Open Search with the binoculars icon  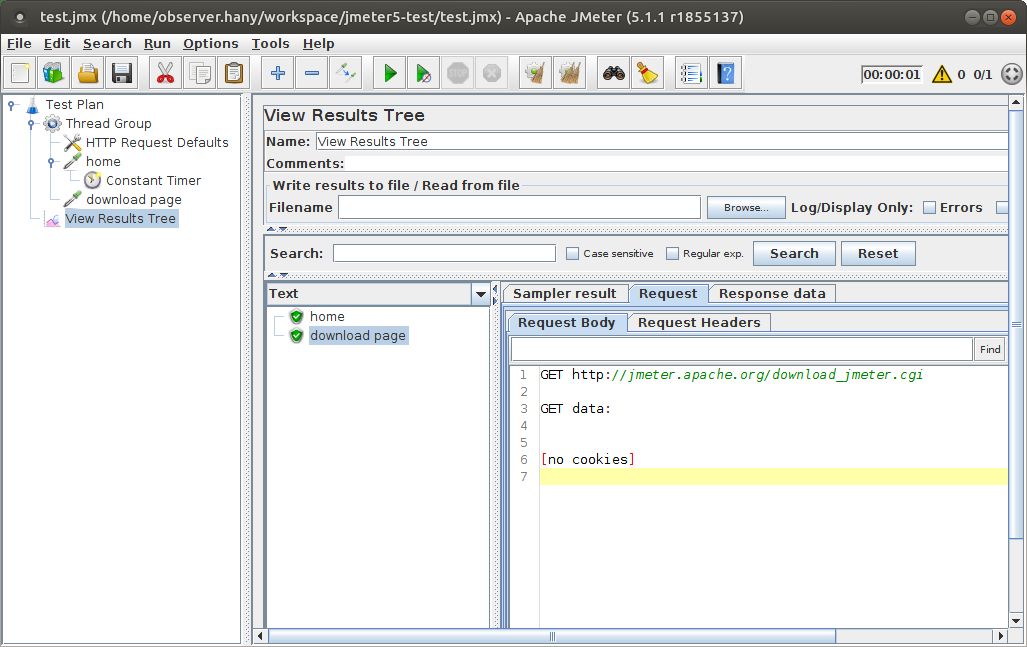[x=614, y=73]
